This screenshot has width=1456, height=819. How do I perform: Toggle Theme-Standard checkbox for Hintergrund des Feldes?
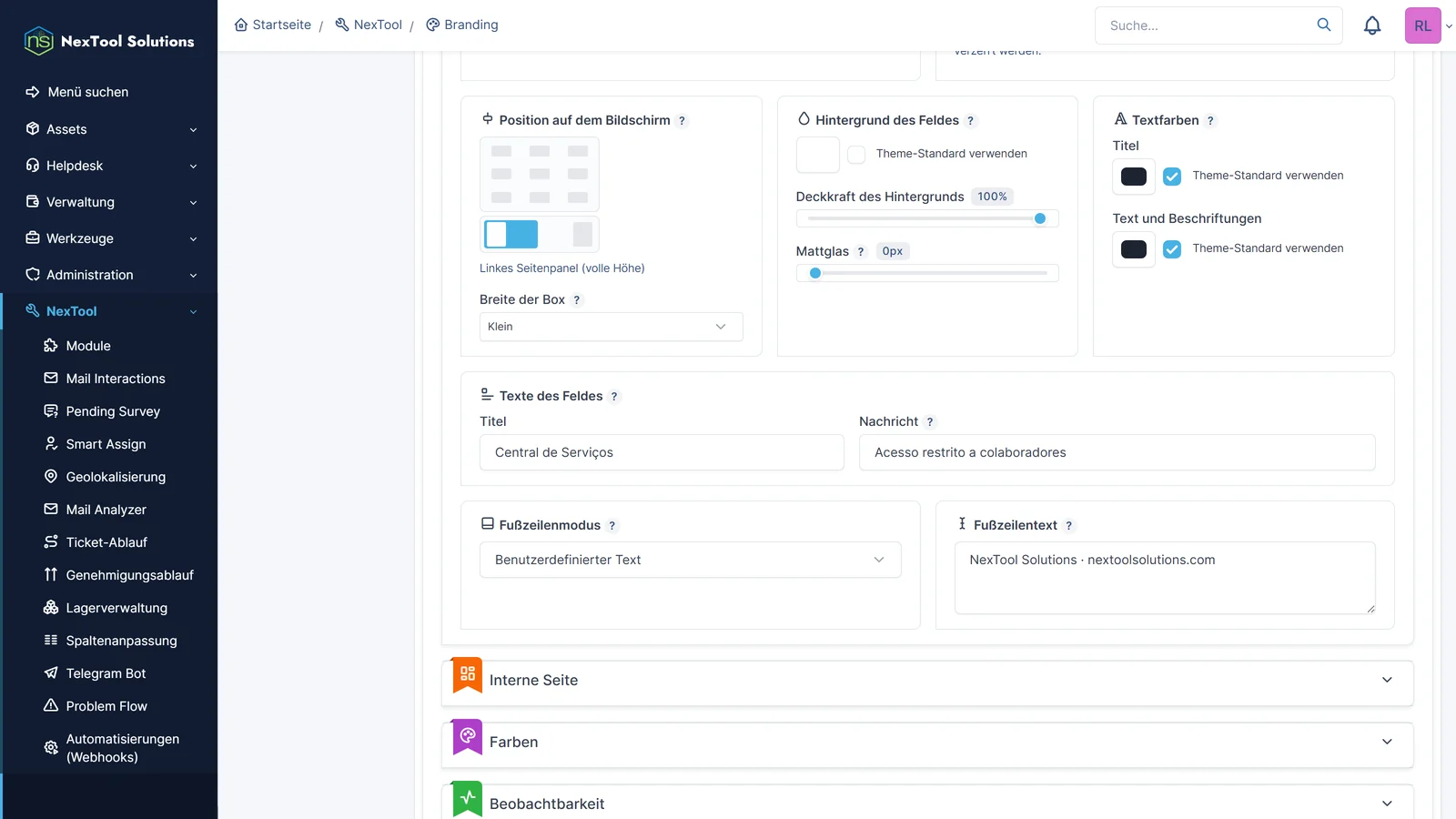point(856,155)
